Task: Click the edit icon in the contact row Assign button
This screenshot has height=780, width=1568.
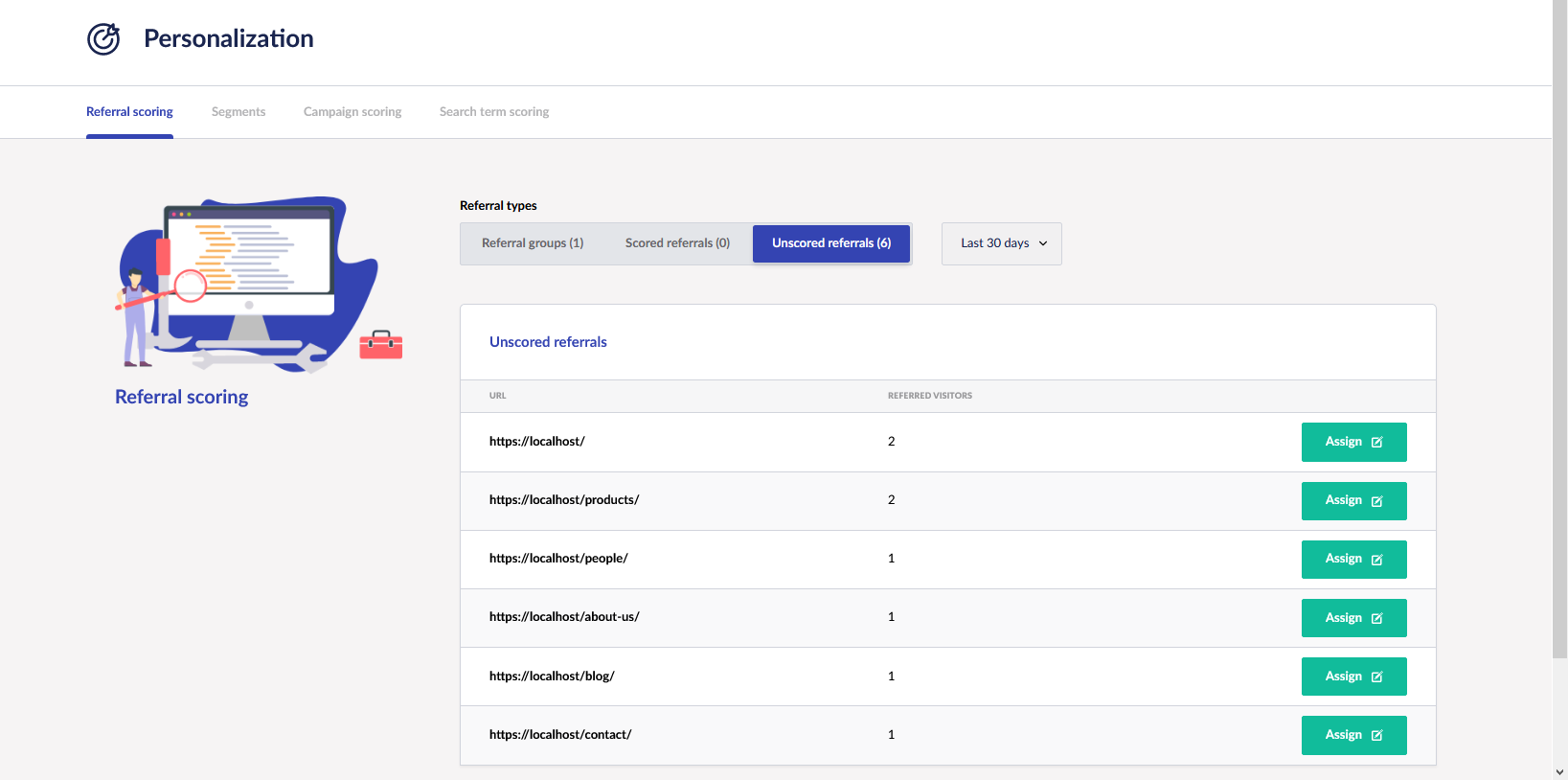Action: (1377, 736)
